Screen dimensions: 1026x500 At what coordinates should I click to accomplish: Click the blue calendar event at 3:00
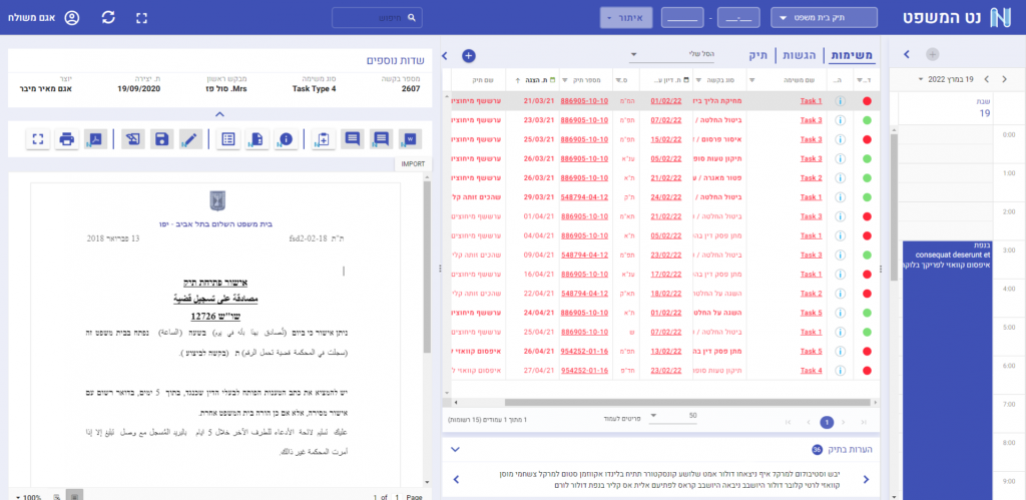pyautogui.click(x=947, y=370)
